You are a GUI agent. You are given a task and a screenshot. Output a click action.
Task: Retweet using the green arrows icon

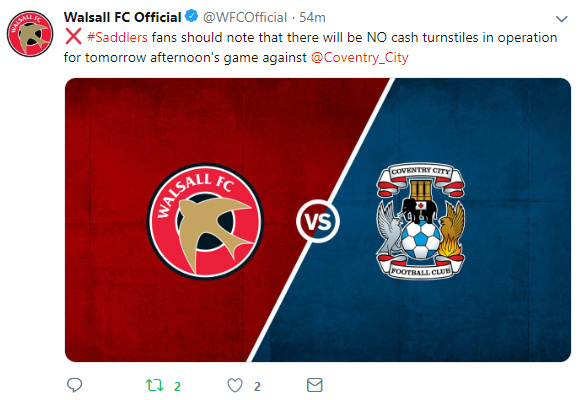point(154,385)
